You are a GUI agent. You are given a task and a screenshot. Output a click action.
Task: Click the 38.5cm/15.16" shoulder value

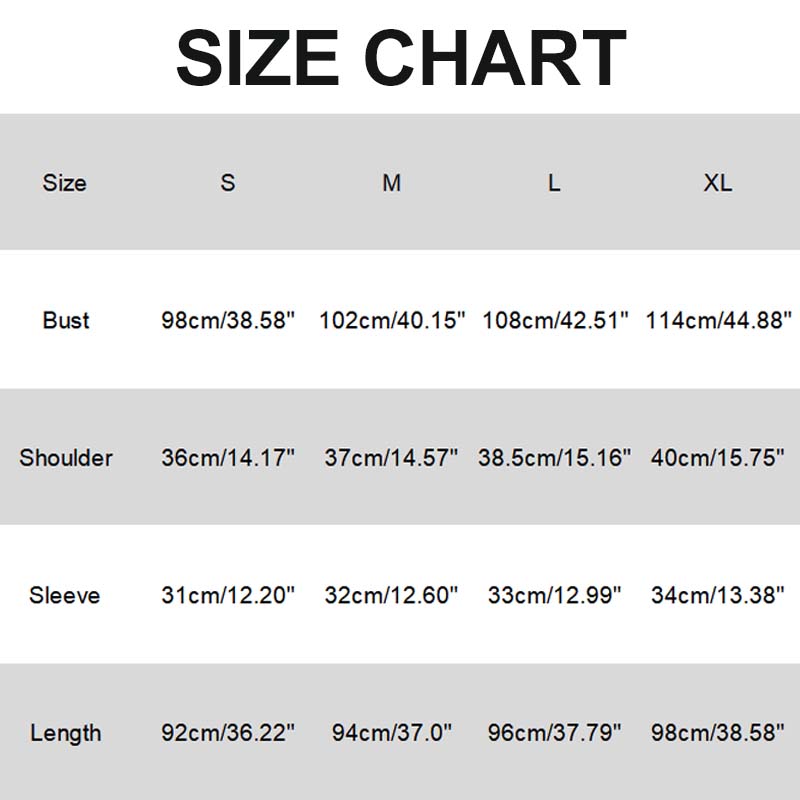555,458
